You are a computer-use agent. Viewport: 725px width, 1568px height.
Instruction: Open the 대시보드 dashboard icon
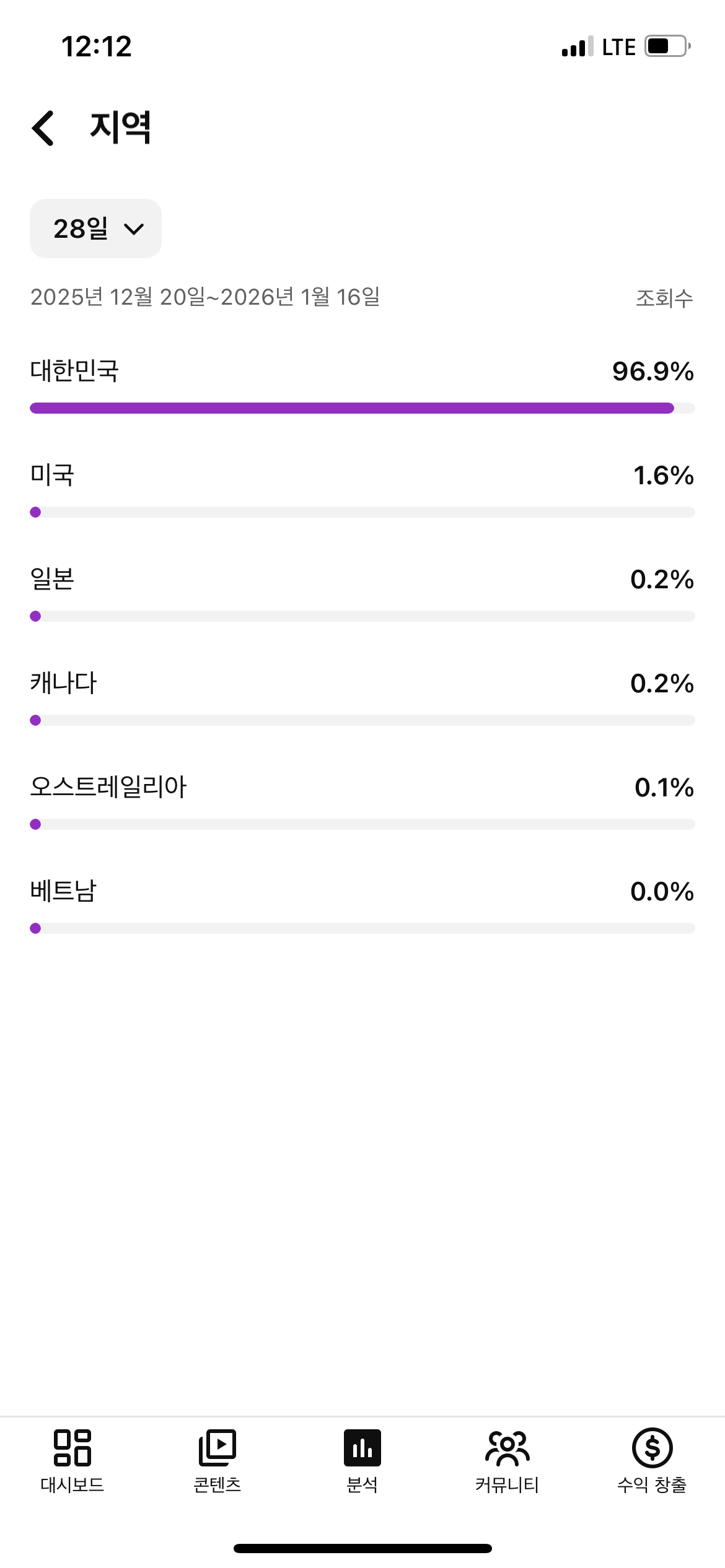coord(72,1448)
